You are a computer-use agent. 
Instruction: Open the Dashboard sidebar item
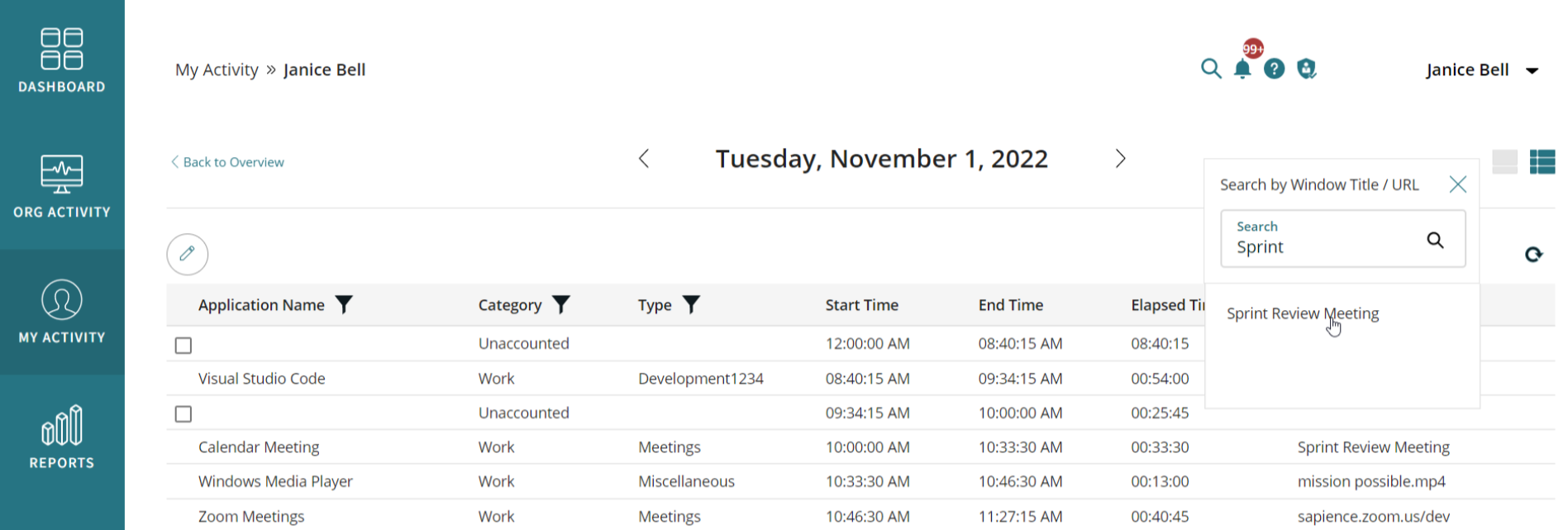[x=62, y=61]
